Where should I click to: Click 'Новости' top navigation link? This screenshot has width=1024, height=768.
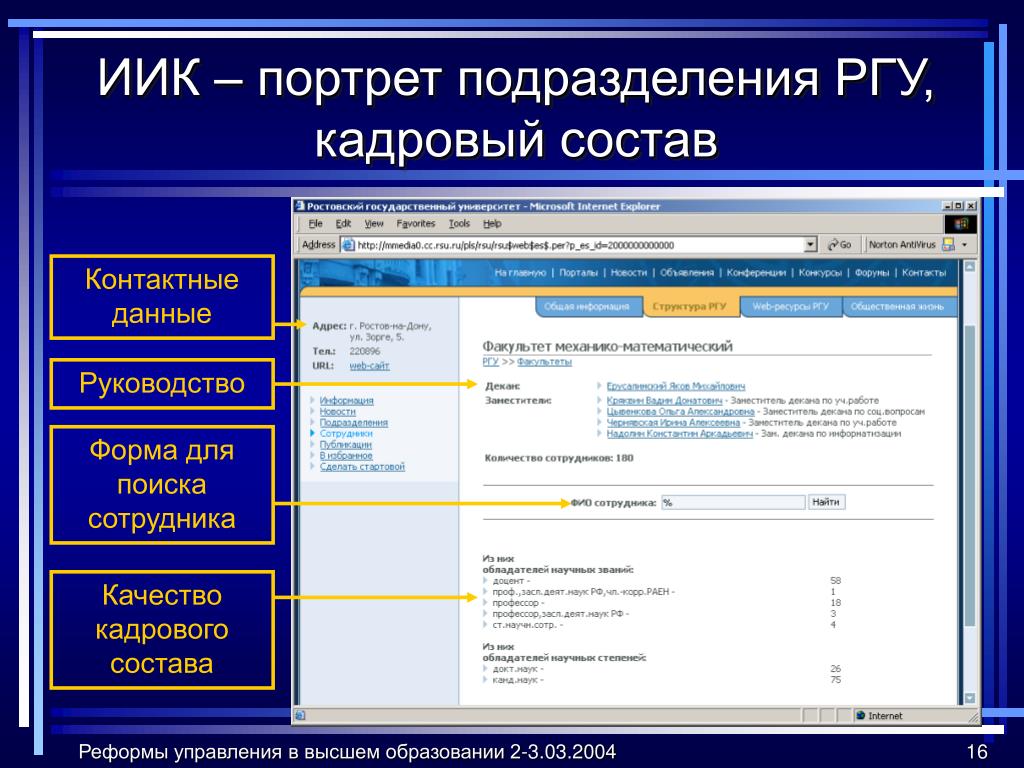(x=628, y=272)
